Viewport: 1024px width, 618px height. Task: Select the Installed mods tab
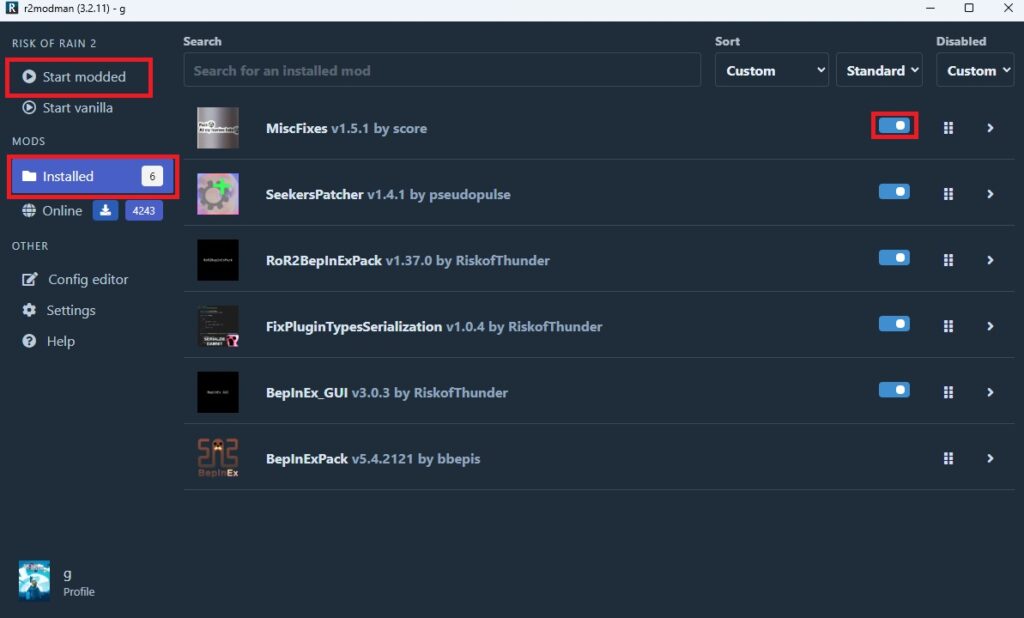91,177
